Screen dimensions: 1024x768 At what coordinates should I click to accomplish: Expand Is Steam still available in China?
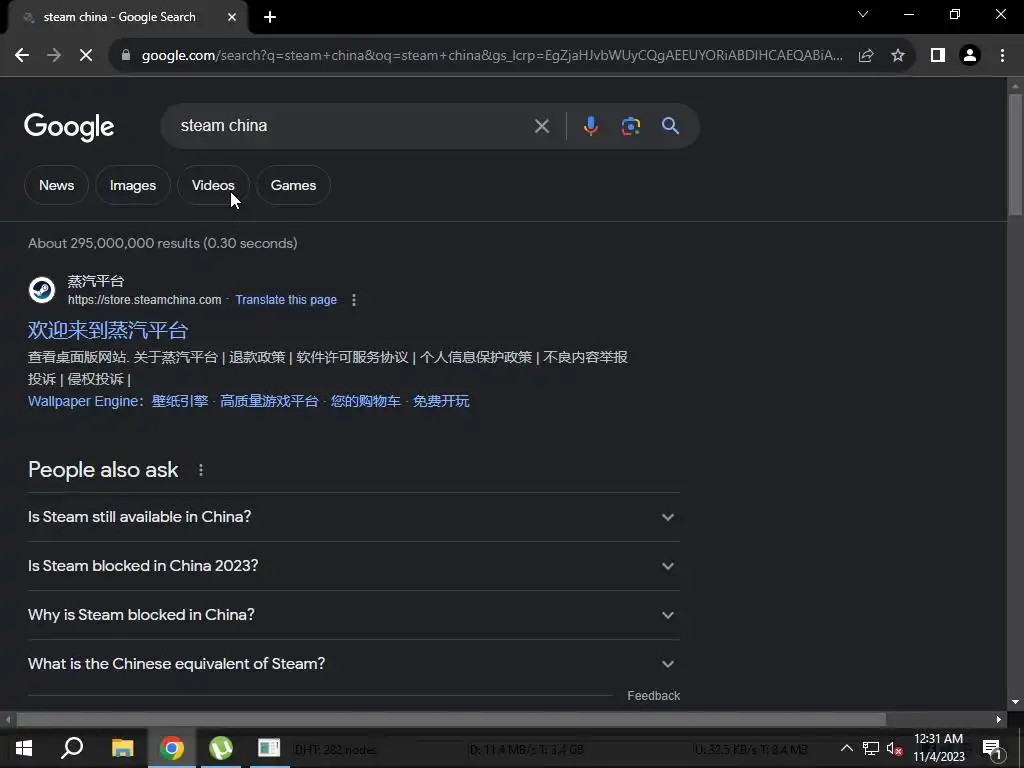tap(354, 517)
